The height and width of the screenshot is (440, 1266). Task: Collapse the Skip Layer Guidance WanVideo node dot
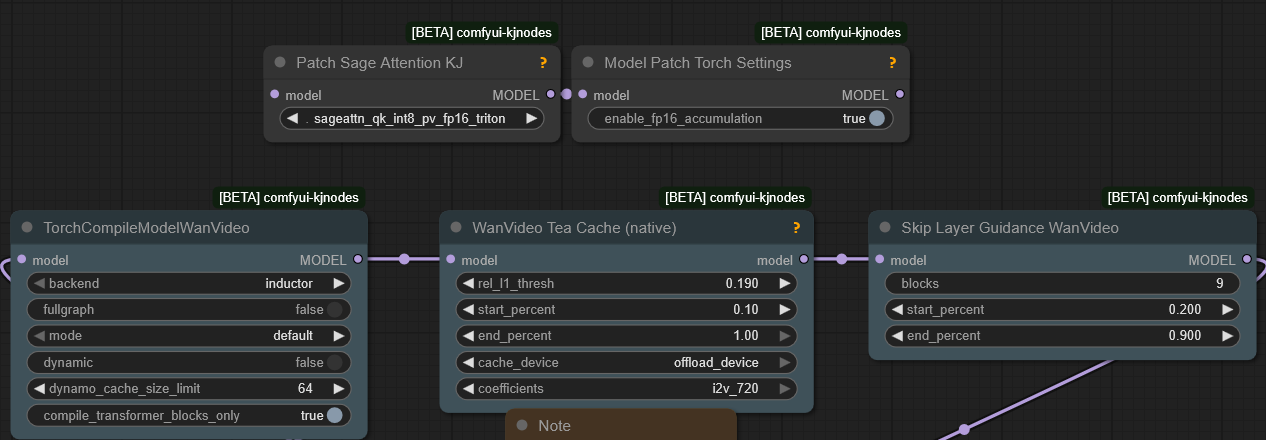coord(885,227)
